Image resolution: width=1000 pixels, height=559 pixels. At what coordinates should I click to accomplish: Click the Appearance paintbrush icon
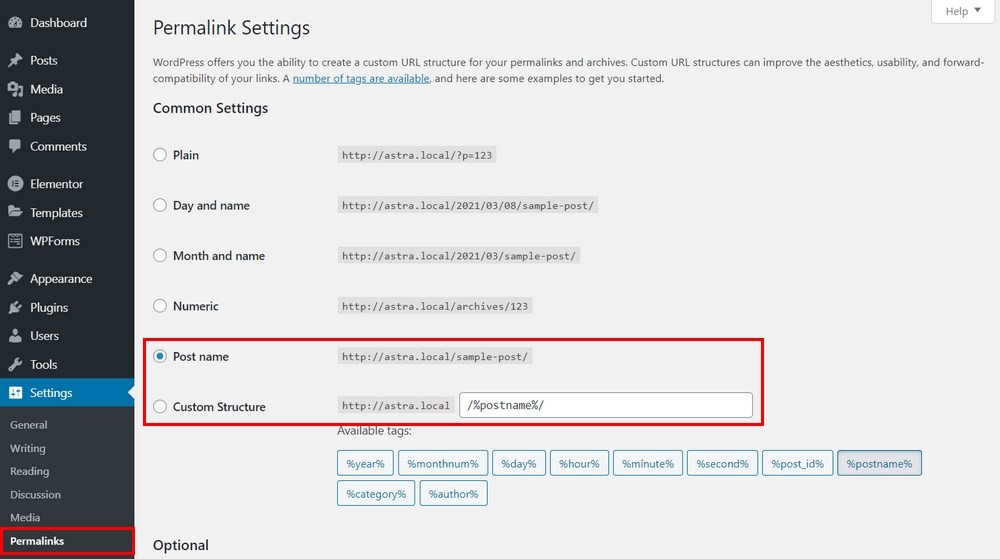click(x=15, y=279)
